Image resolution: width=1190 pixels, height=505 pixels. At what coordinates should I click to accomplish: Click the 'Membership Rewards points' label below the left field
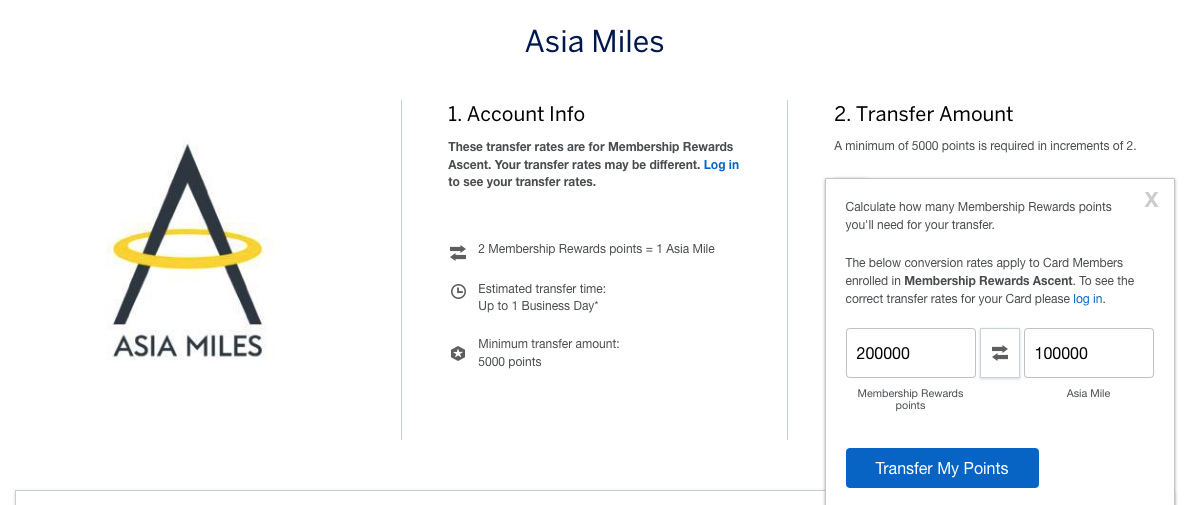coord(910,399)
